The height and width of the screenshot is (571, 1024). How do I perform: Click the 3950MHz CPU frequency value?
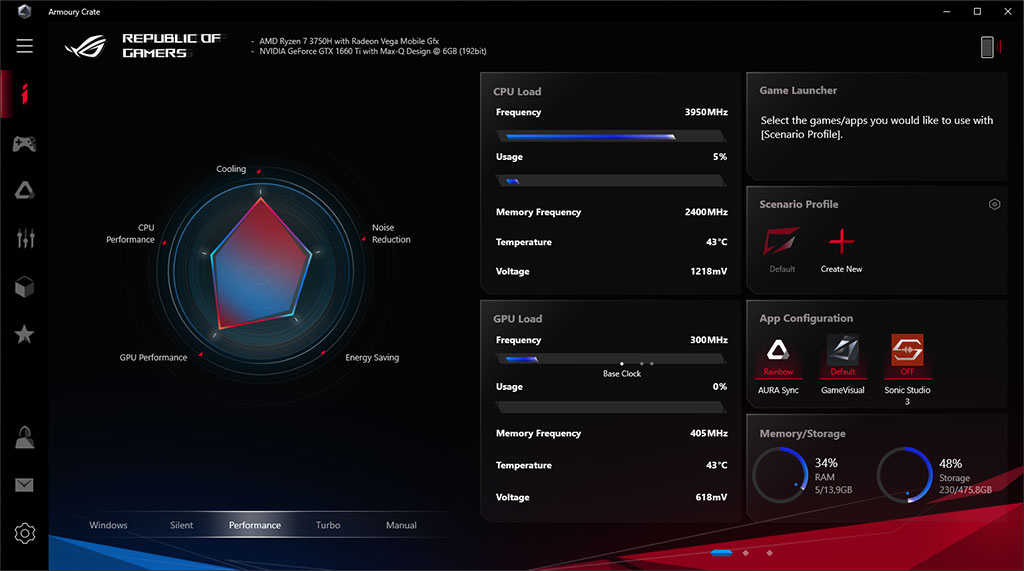point(706,112)
